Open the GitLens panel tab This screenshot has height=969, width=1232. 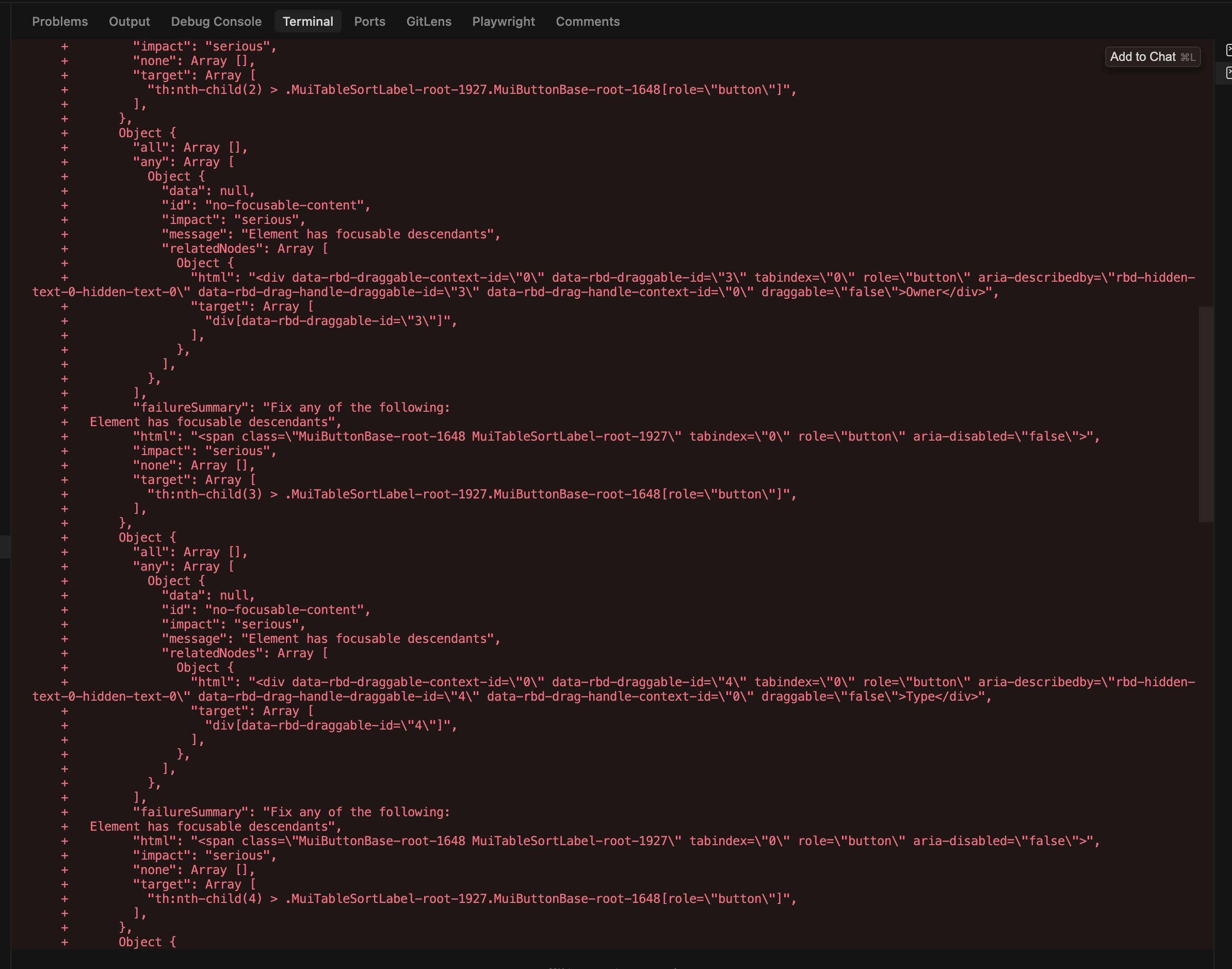click(x=428, y=22)
